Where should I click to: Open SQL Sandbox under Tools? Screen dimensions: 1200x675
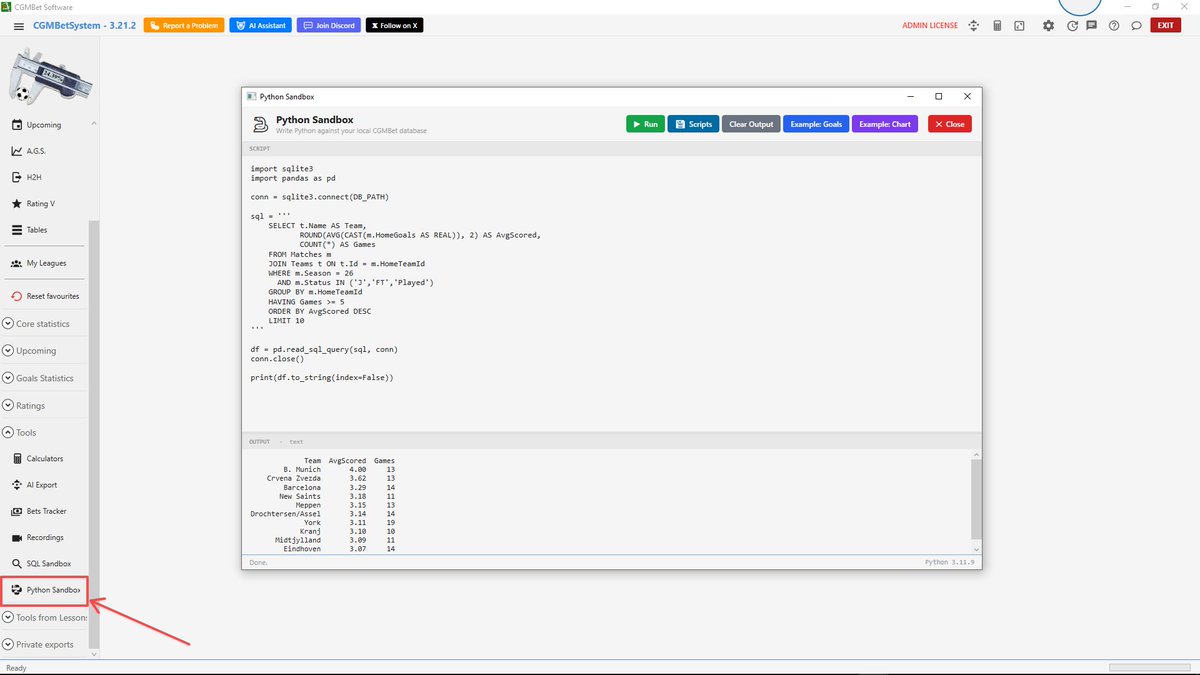pyautogui.click(x=44, y=564)
